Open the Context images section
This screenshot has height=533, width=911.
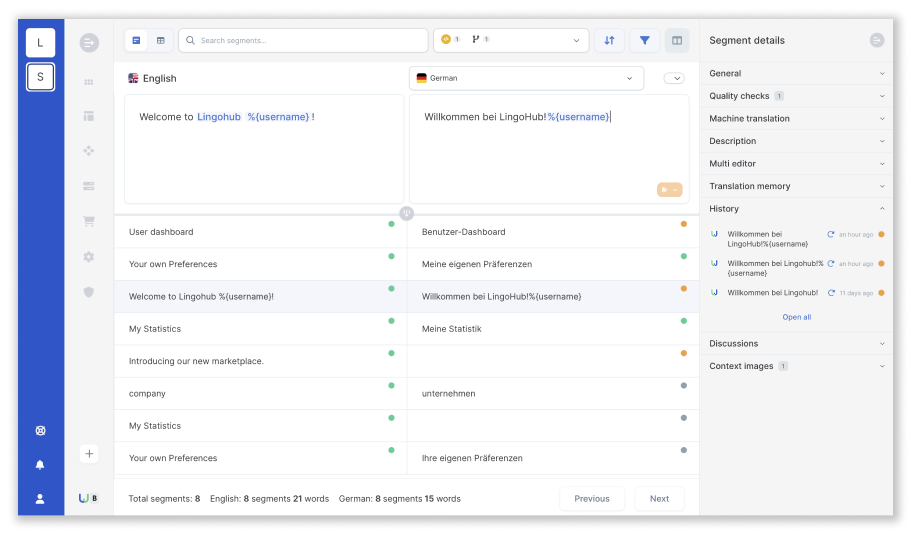coord(796,366)
